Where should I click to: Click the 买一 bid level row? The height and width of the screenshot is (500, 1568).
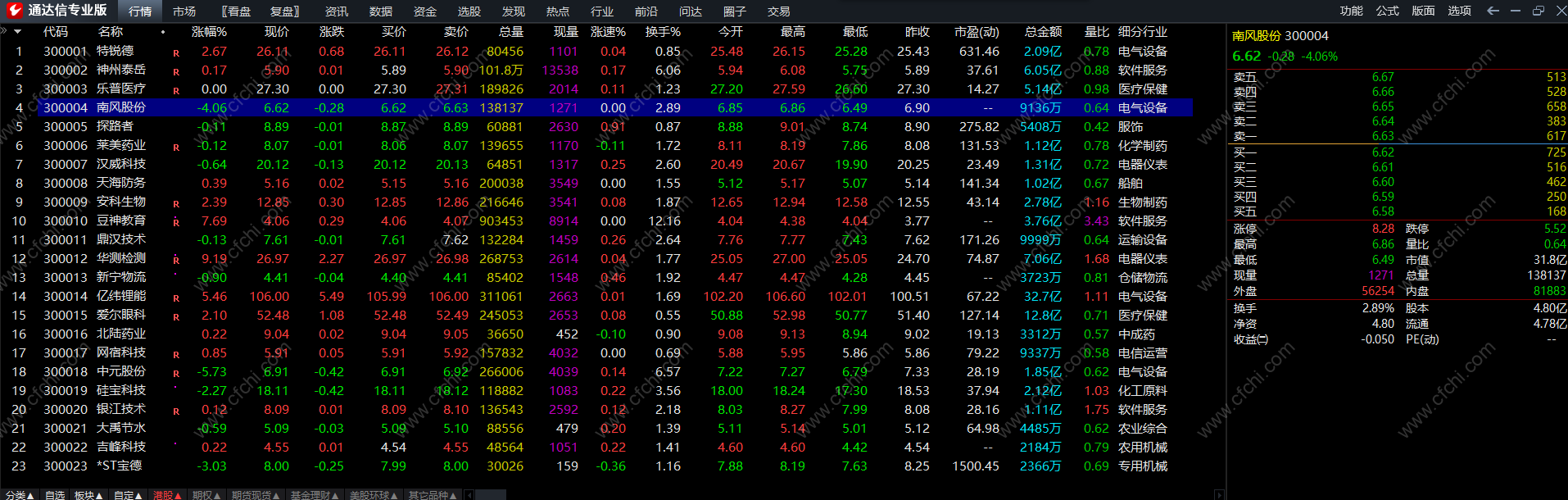1399,152
